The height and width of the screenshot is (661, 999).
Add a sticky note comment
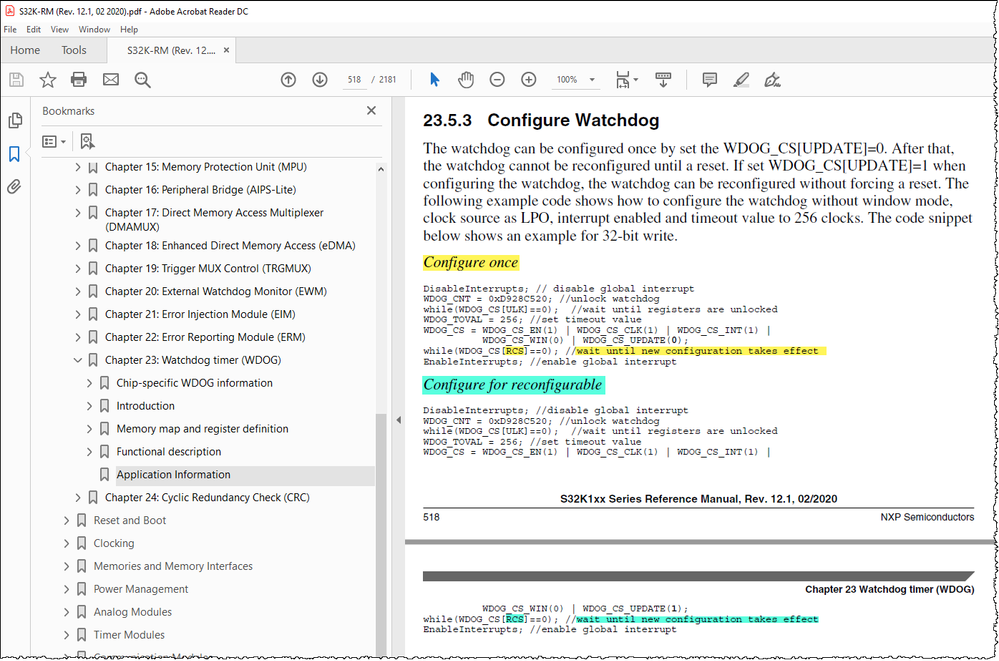tap(709, 79)
